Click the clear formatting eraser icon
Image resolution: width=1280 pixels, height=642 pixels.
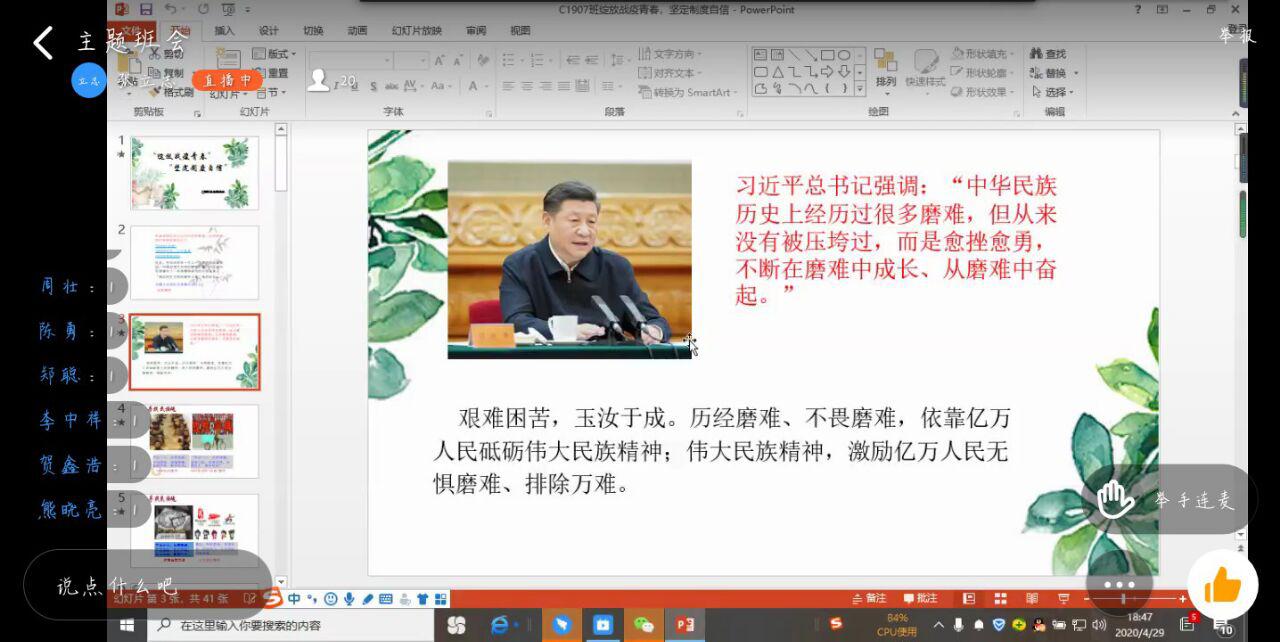(x=484, y=61)
